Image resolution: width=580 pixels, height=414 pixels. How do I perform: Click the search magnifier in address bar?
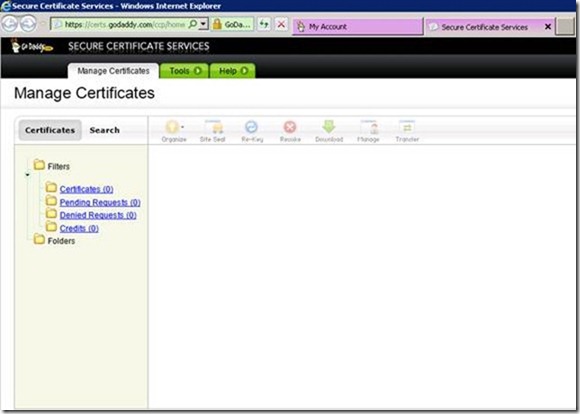point(192,24)
